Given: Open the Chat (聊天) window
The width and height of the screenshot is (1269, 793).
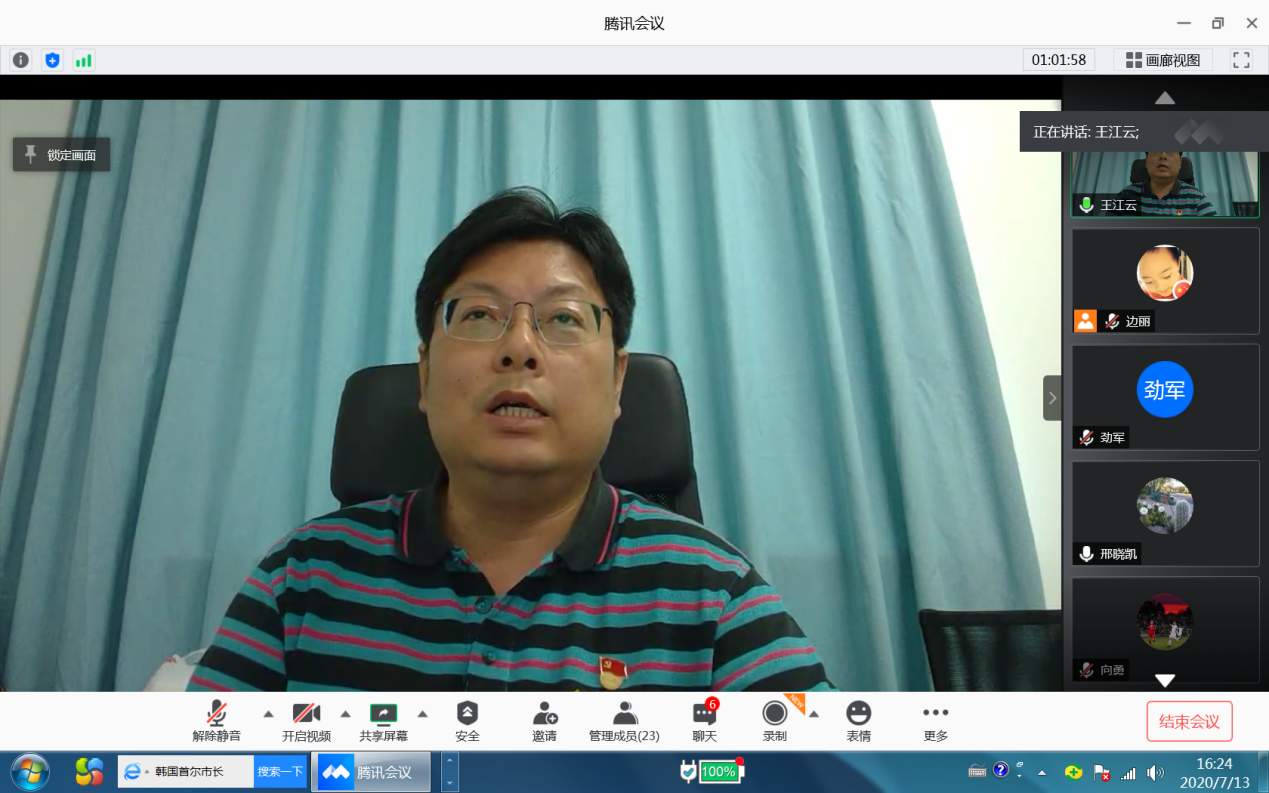Looking at the screenshot, I should tap(704, 721).
